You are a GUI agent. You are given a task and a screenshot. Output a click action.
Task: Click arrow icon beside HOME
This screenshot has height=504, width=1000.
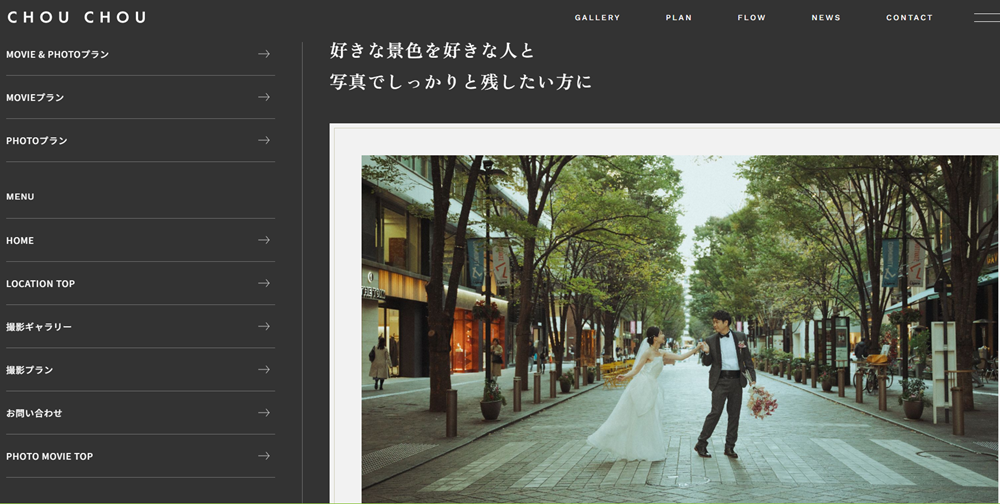tap(264, 240)
